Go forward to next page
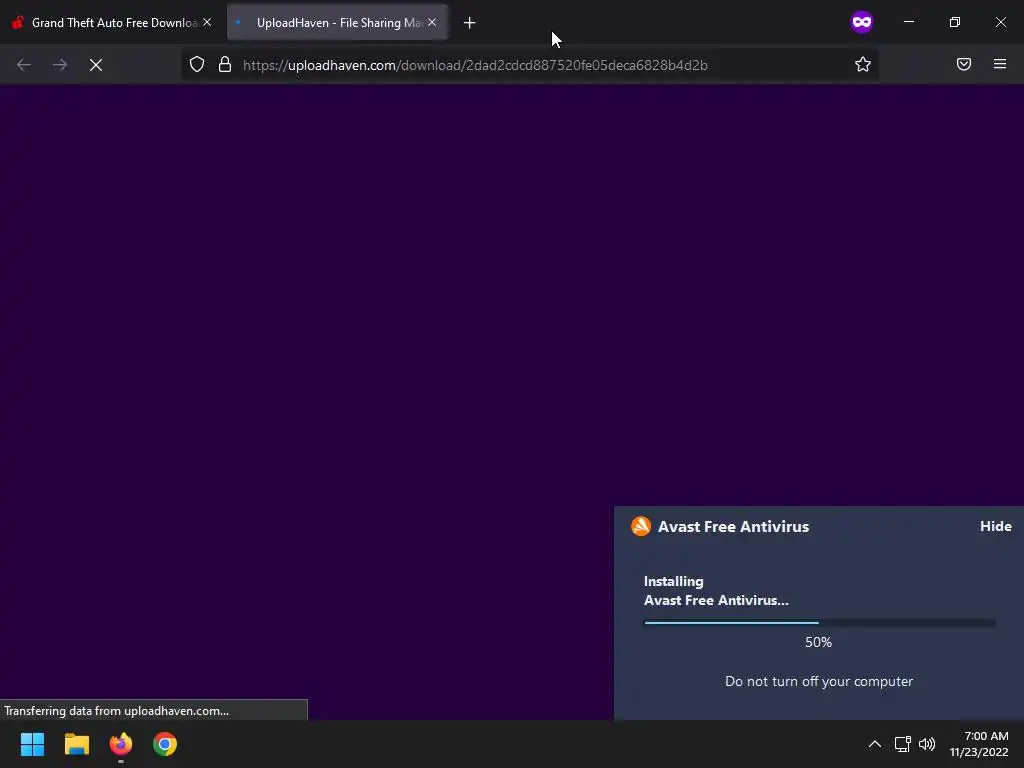The width and height of the screenshot is (1024, 768). coord(60,65)
